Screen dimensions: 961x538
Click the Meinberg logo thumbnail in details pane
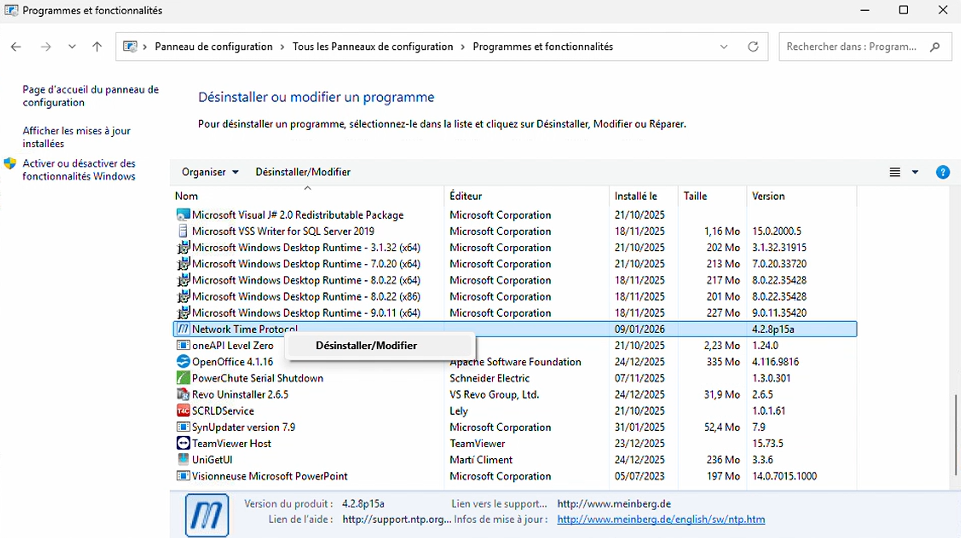point(207,515)
